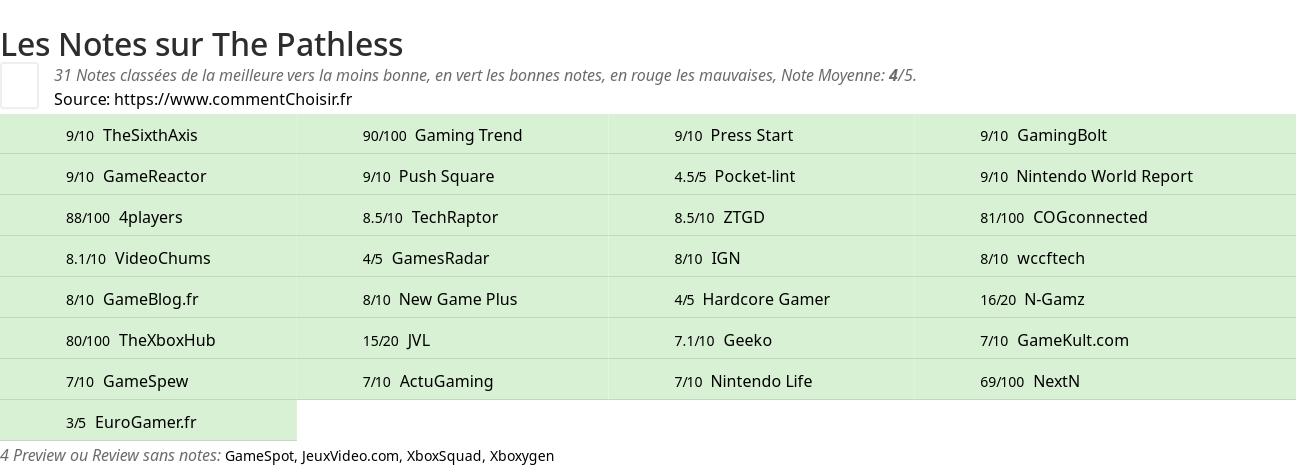Image resolution: width=1296 pixels, height=466 pixels.
Task: Open the TheSixthAxis 9/10 review
Action: coord(148,135)
